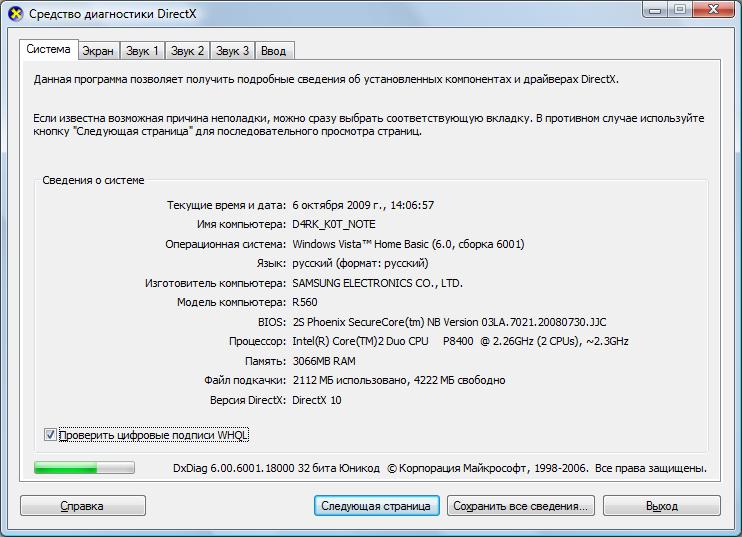
Task: Click the Текущие время и дата: label
Action: pyautogui.click(x=226, y=205)
